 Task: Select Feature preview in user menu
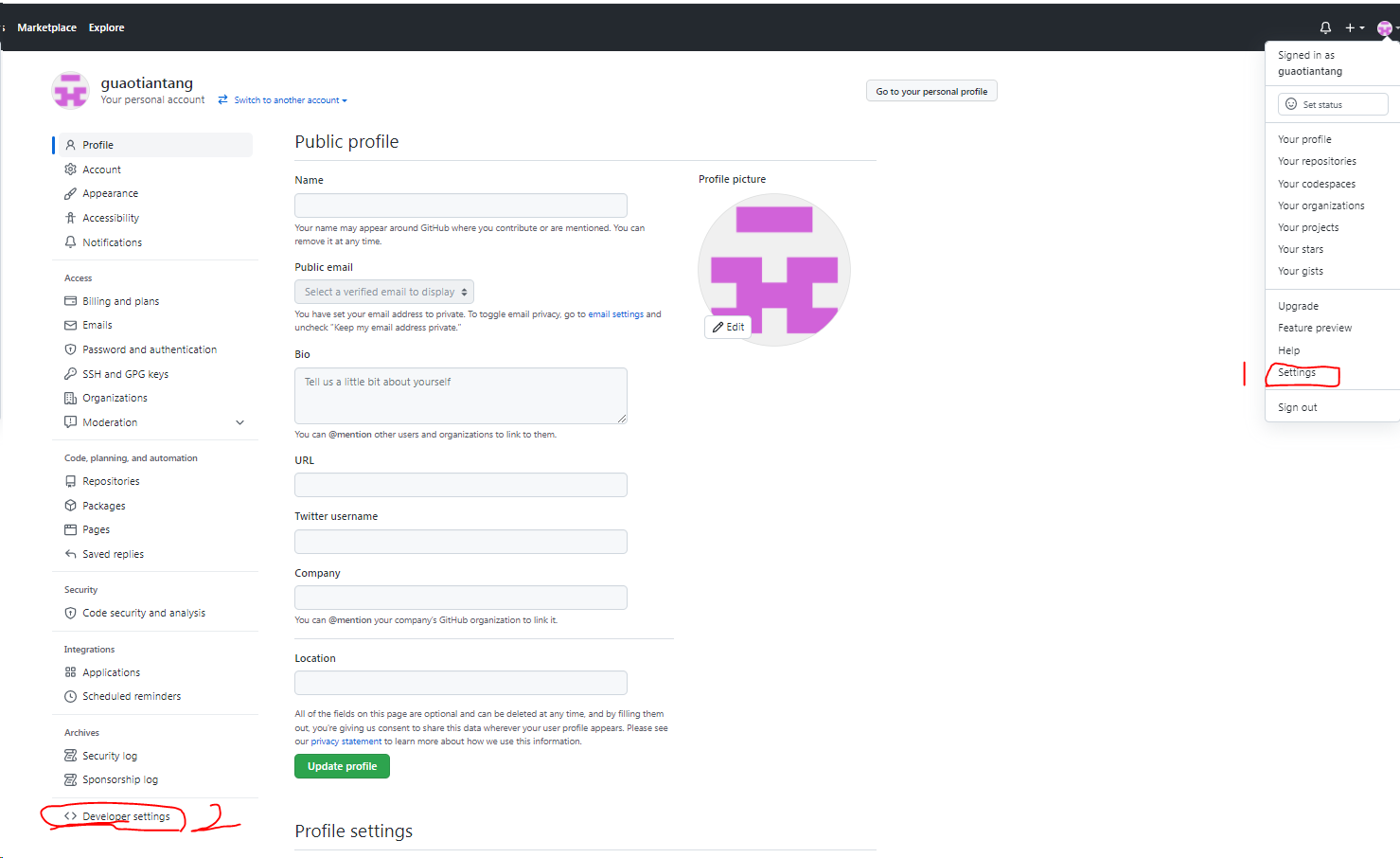[x=1315, y=328]
